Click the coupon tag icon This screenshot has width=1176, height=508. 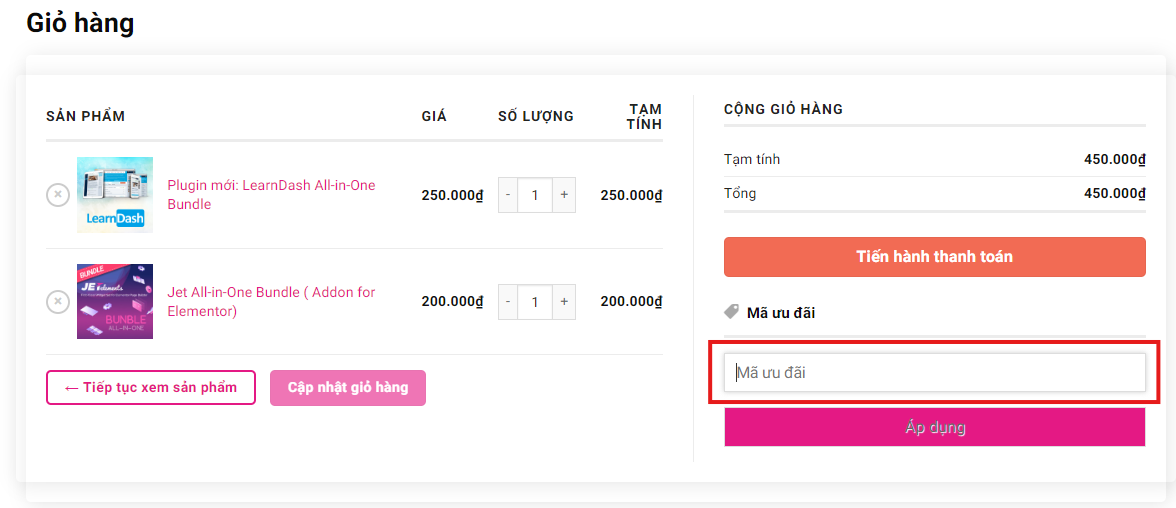click(x=731, y=312)
